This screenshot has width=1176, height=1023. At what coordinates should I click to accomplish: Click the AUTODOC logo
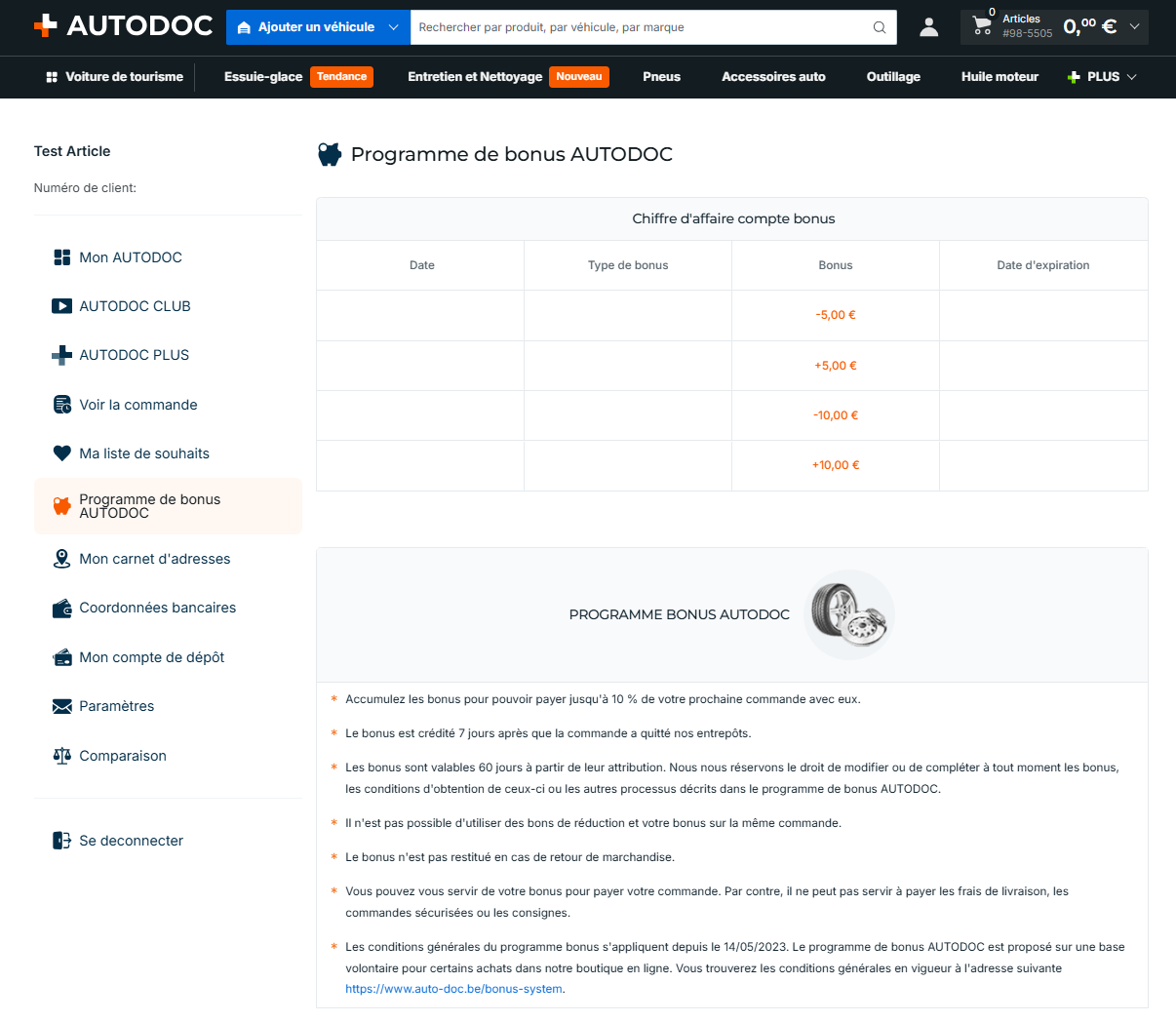[x=123, y=26]
